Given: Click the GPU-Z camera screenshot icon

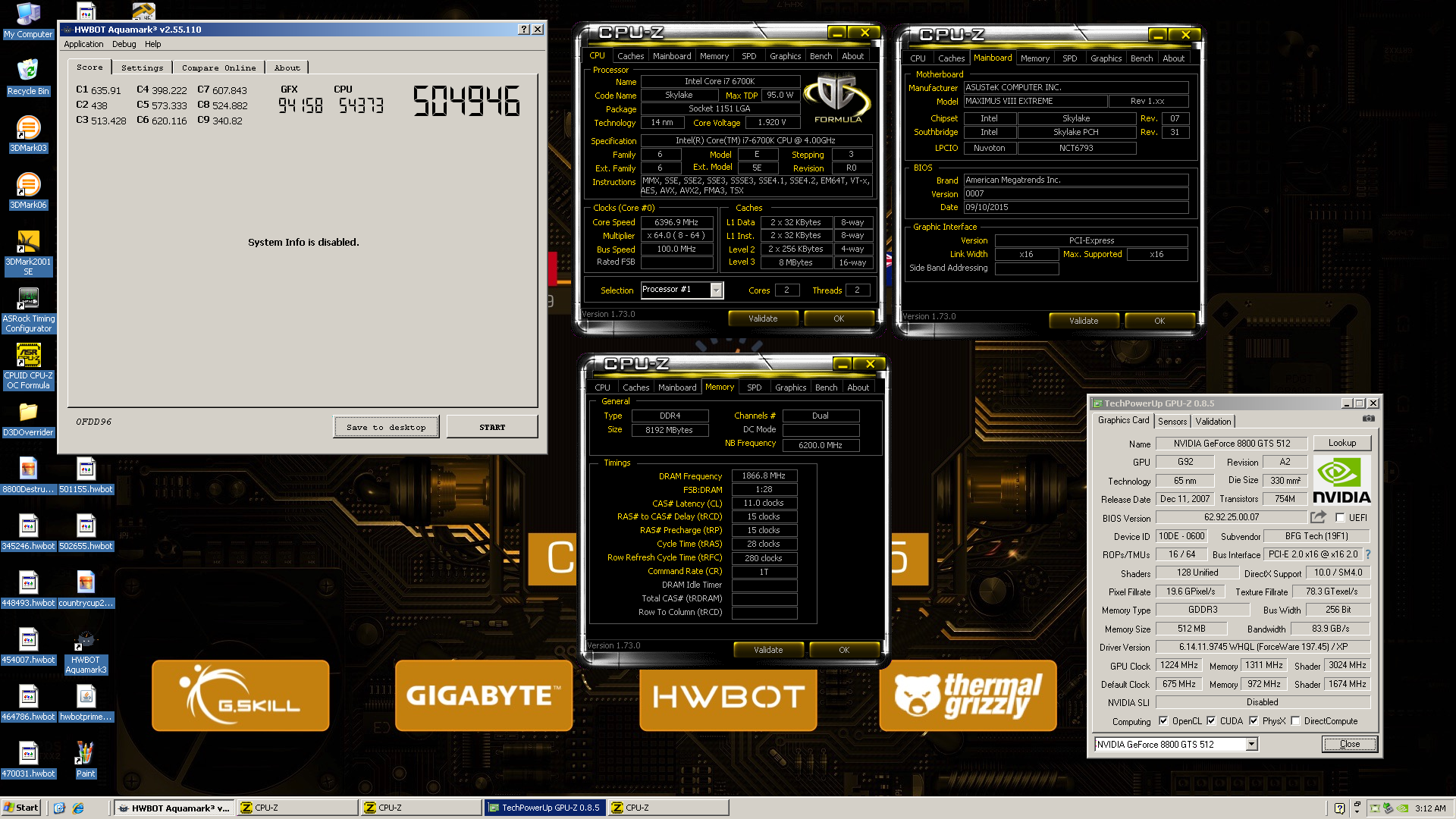Looking at the screenshot, I should (x=1368, y=419).
